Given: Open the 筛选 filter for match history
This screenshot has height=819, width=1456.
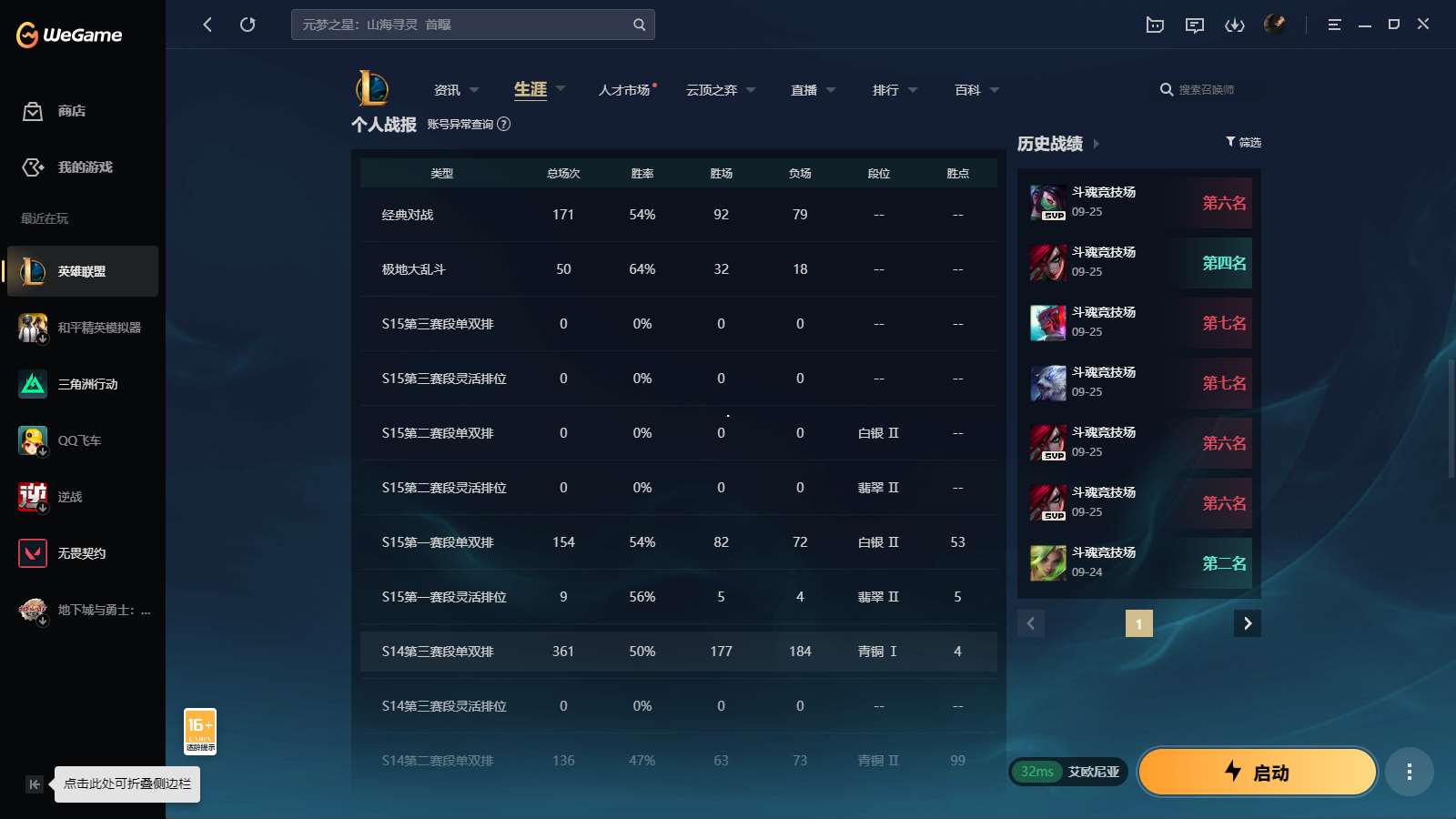Looking at the screenshot, I should click(x=1243, y=142).
